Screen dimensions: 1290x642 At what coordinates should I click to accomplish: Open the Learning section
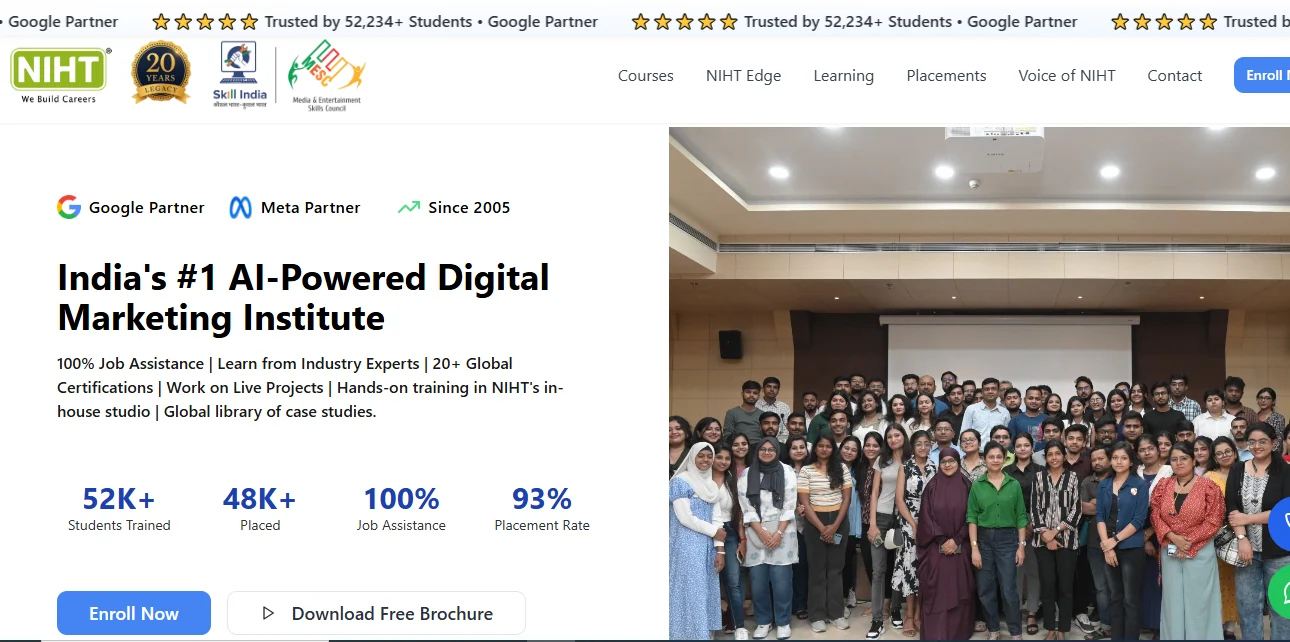point(843,75)
